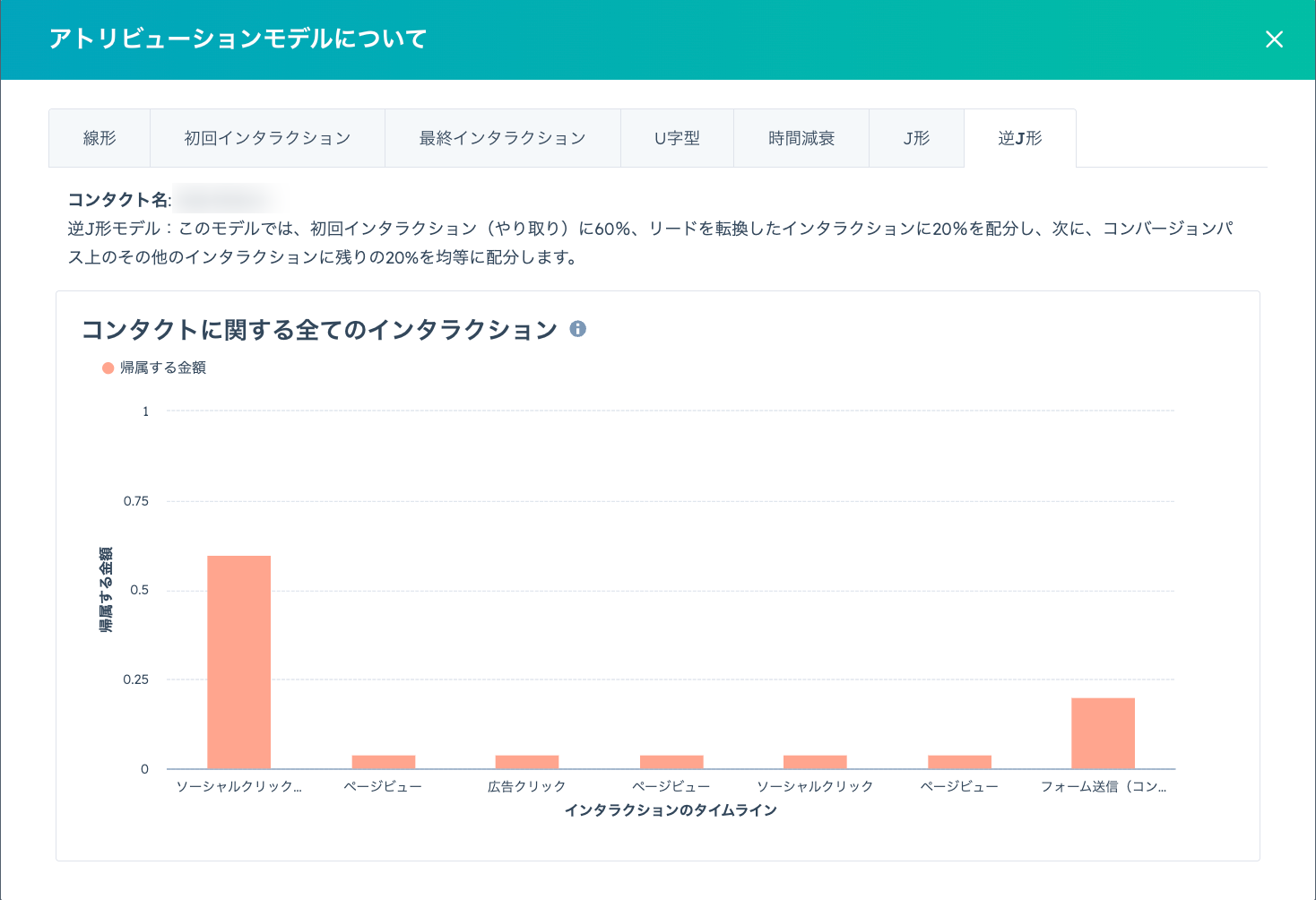Select the 広告クリック bar in the chart

[527, 762]
